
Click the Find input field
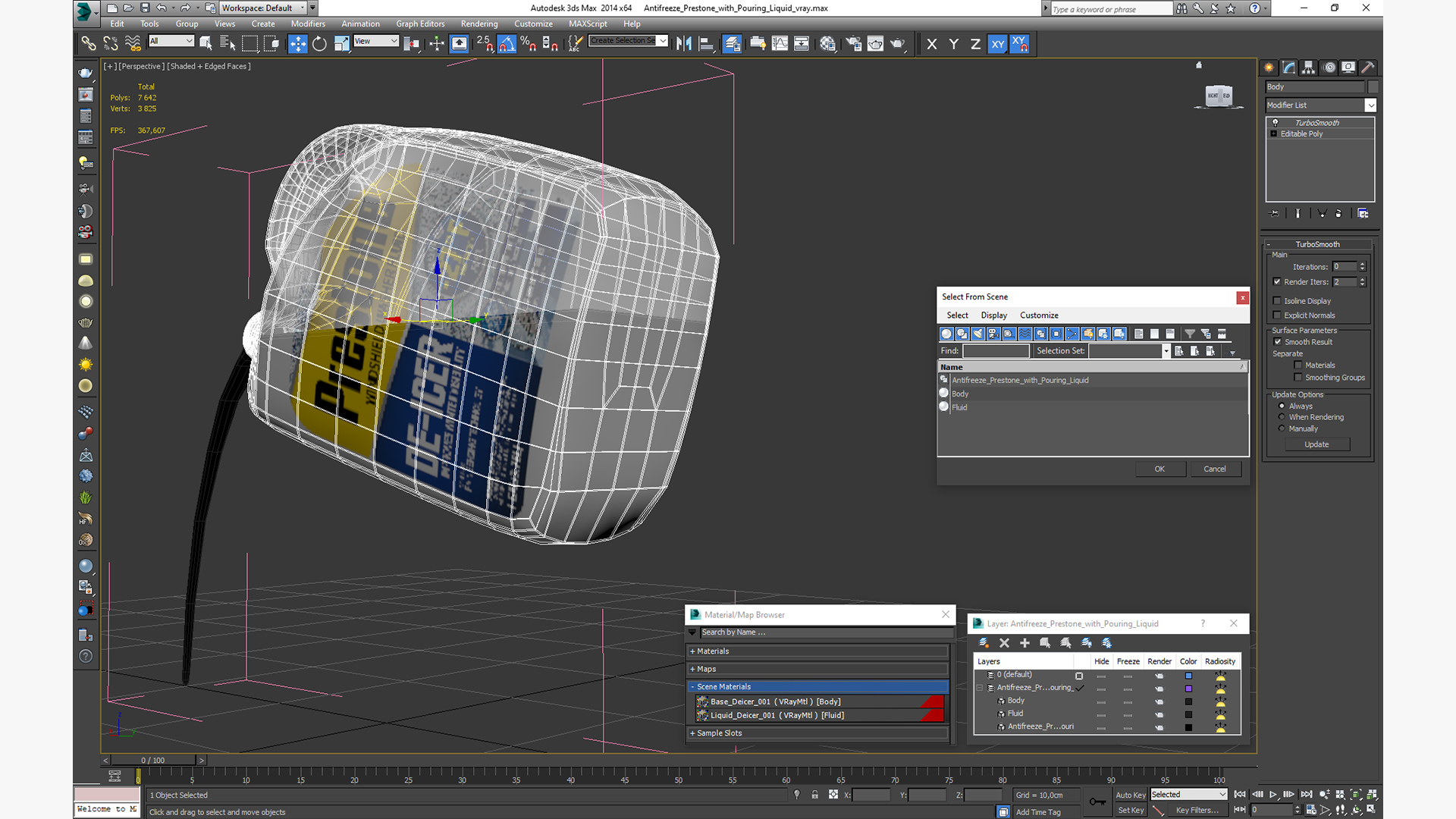(996, 351)
